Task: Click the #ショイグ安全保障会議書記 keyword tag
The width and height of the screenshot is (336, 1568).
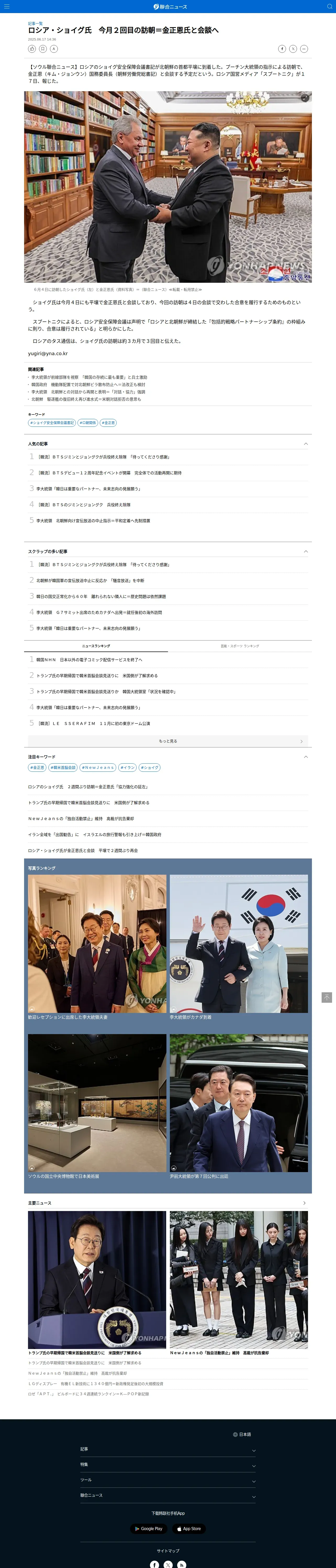Action: (x=52, y=422)
